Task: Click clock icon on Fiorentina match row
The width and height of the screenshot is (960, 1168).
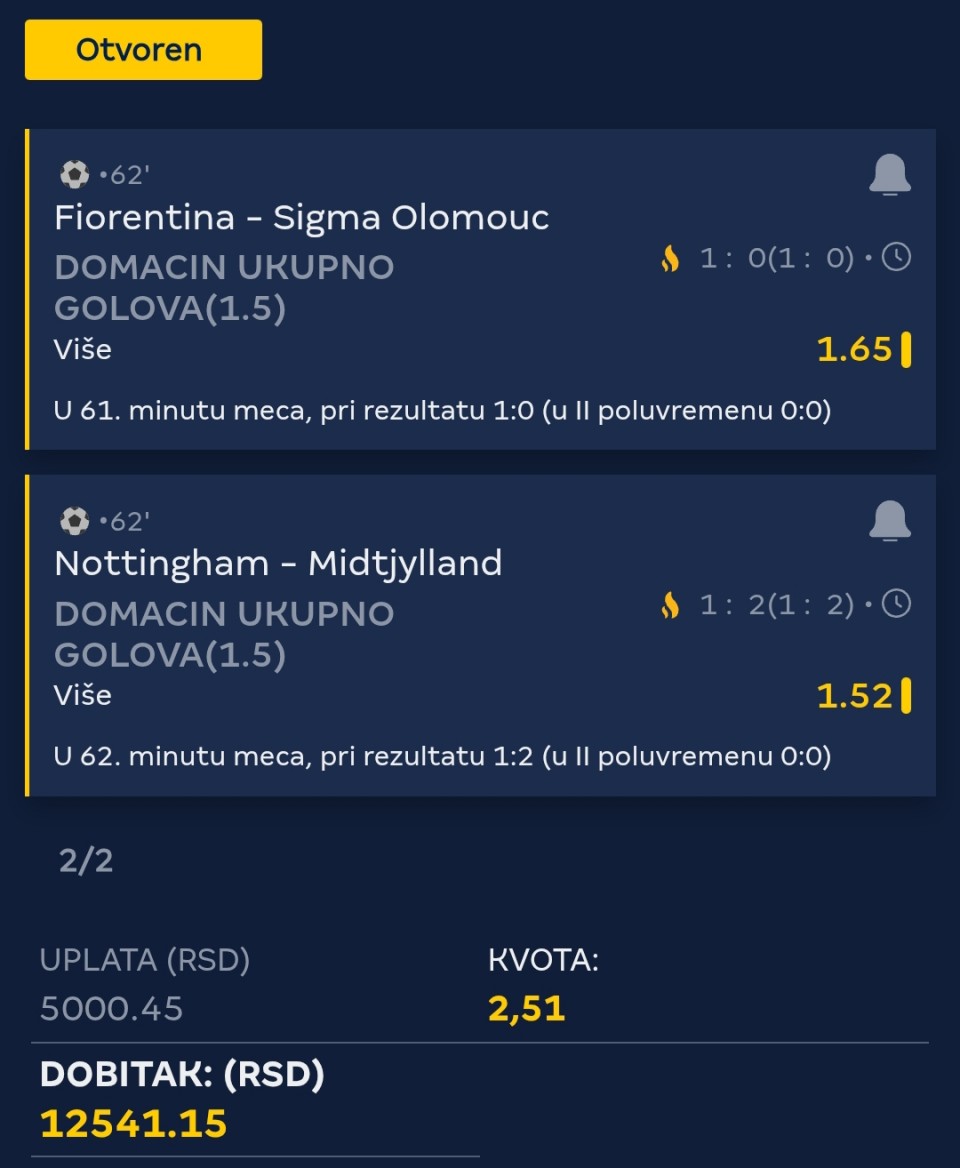Action: (x=896, y=258)
